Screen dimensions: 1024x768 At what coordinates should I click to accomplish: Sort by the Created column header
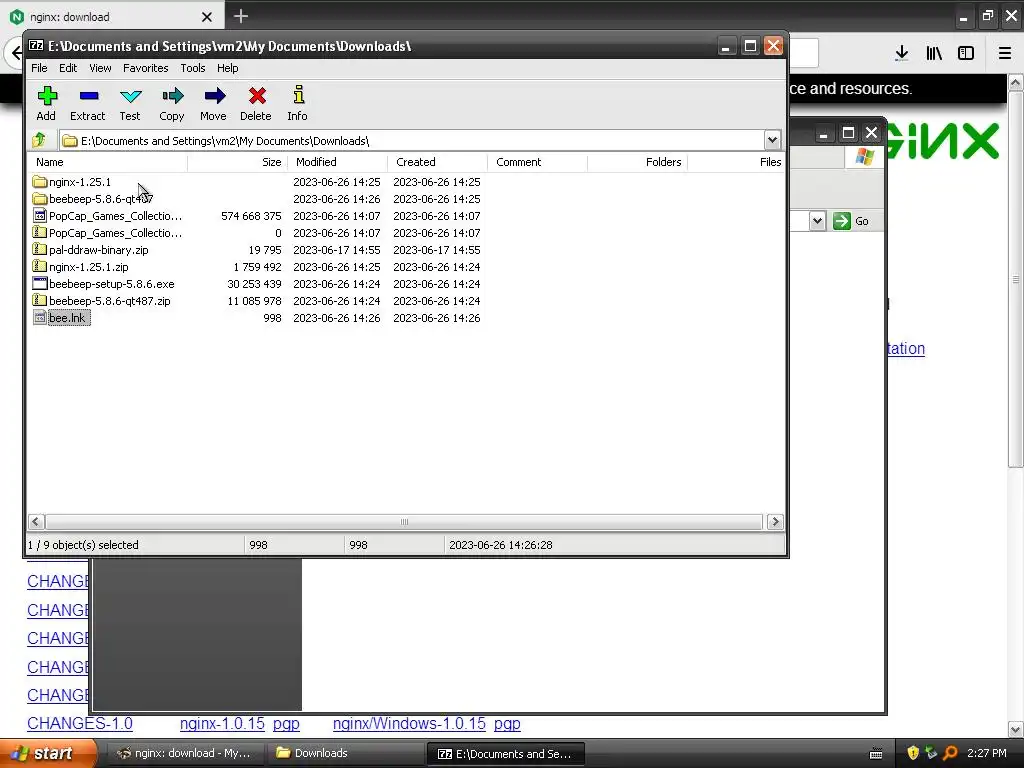438,162
